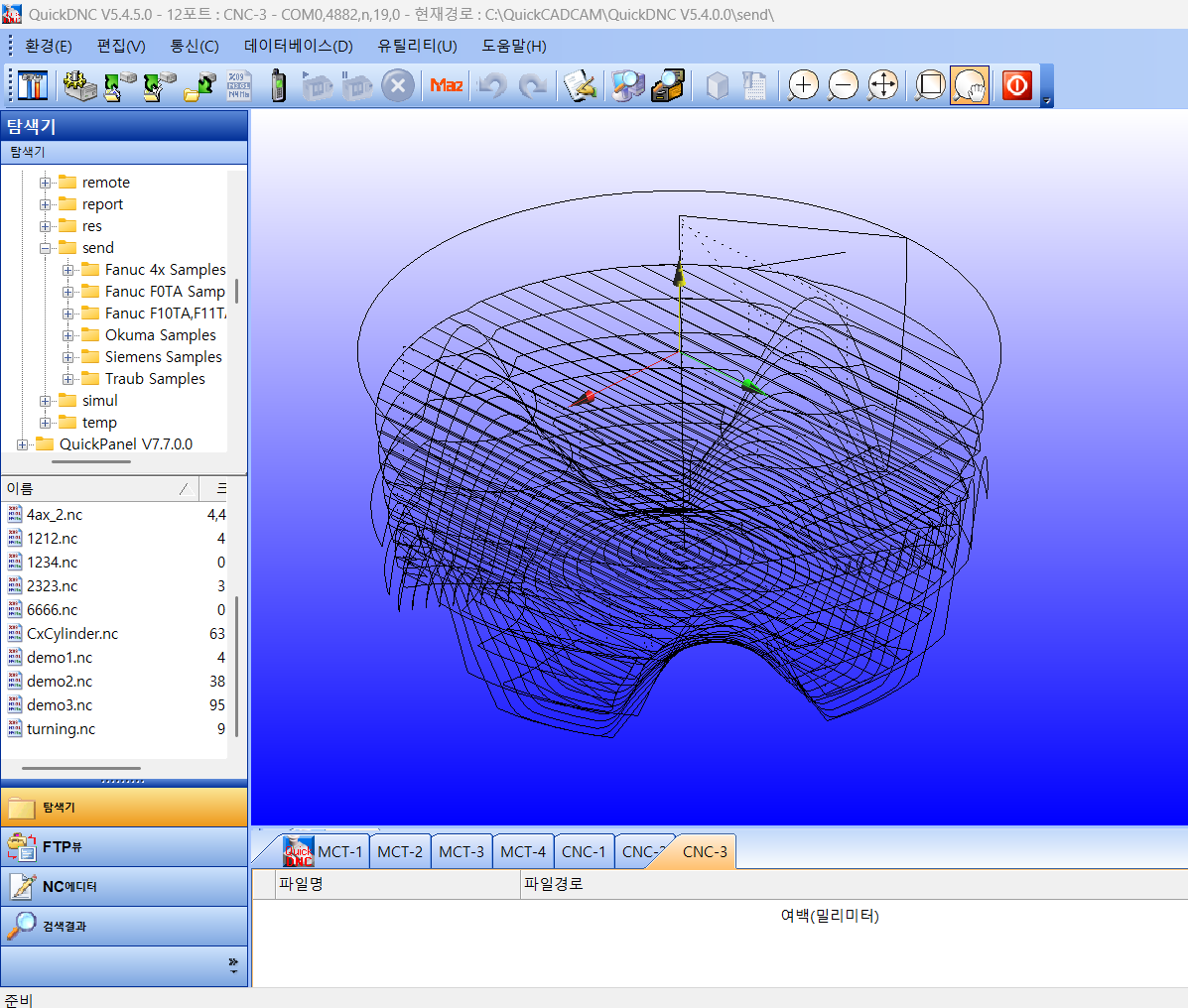This screenshot has height=1008, width=1188.
Task: Select the pan view tool with four arrows
Action: click(x=882, y=86)
